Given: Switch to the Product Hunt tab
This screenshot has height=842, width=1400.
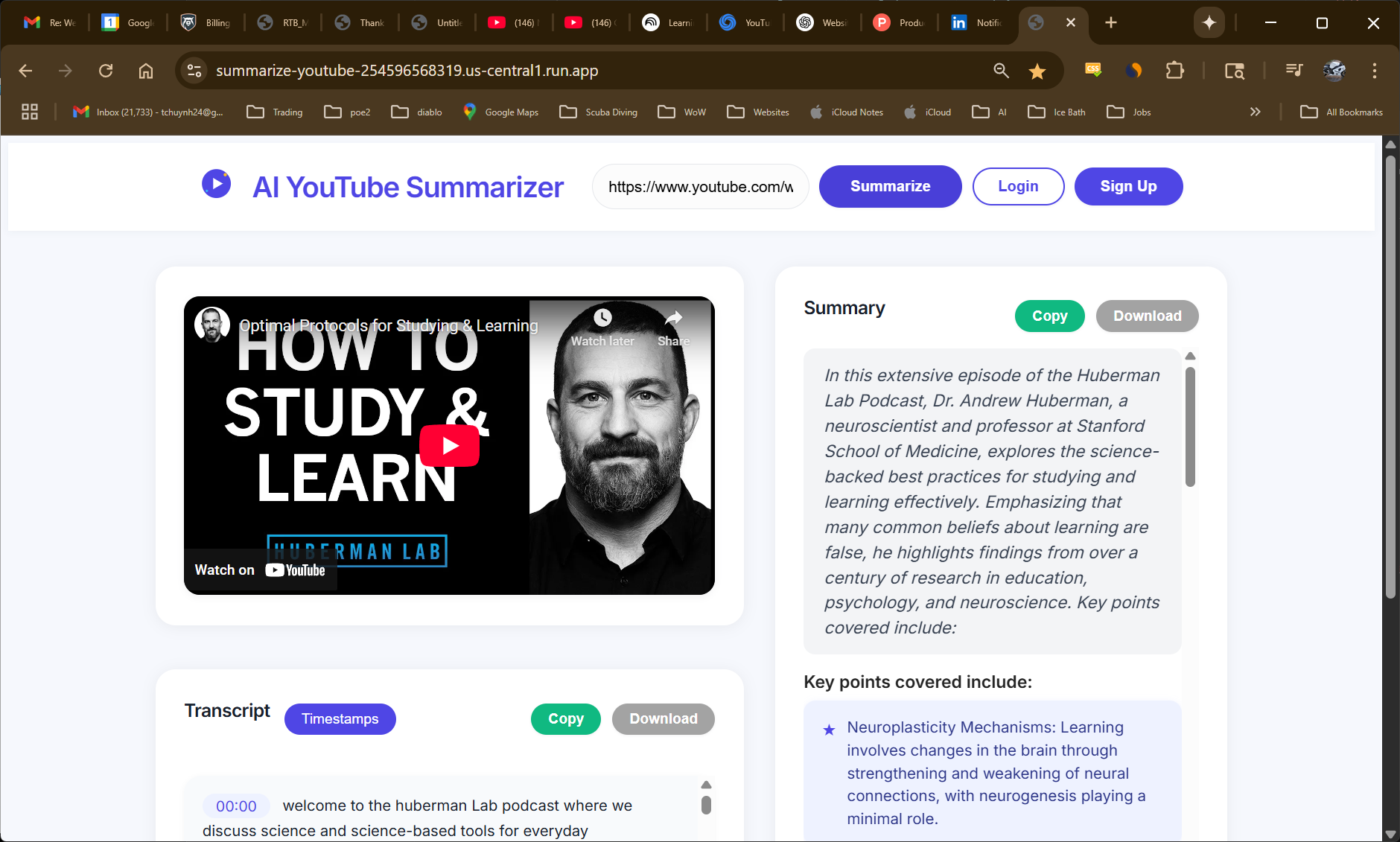Looking at the screenshot, I should coord(899,22).
